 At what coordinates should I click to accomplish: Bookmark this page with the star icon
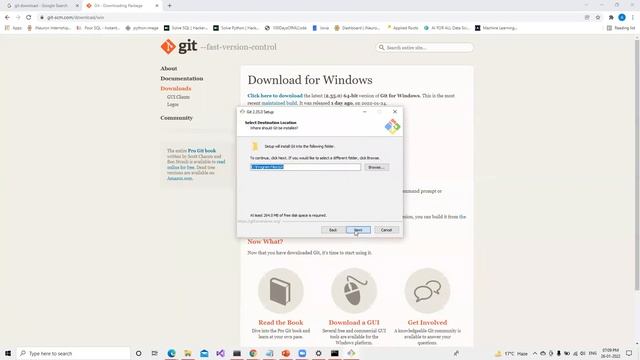pos(598,18)
